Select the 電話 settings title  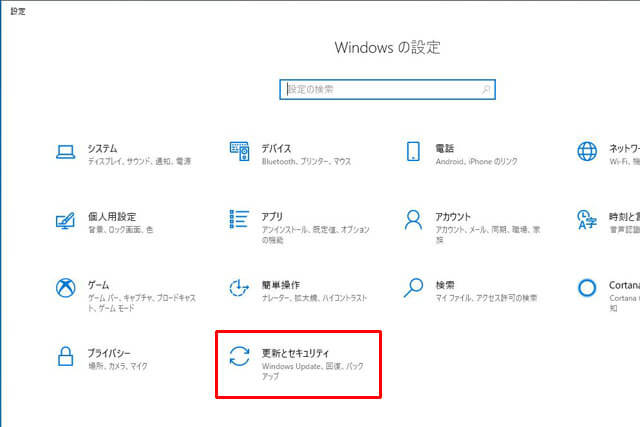click(445, 148)
